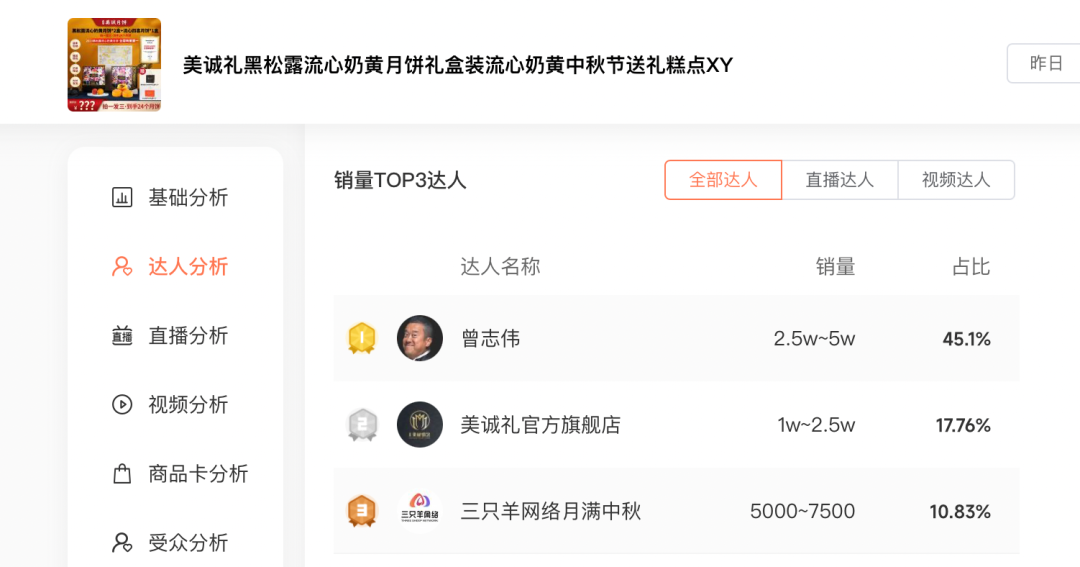Image resolution: width=1080 pixels, height=567 pixels.
Task: Click the mooncake product thumbnail image
Action: coord(114,64)
